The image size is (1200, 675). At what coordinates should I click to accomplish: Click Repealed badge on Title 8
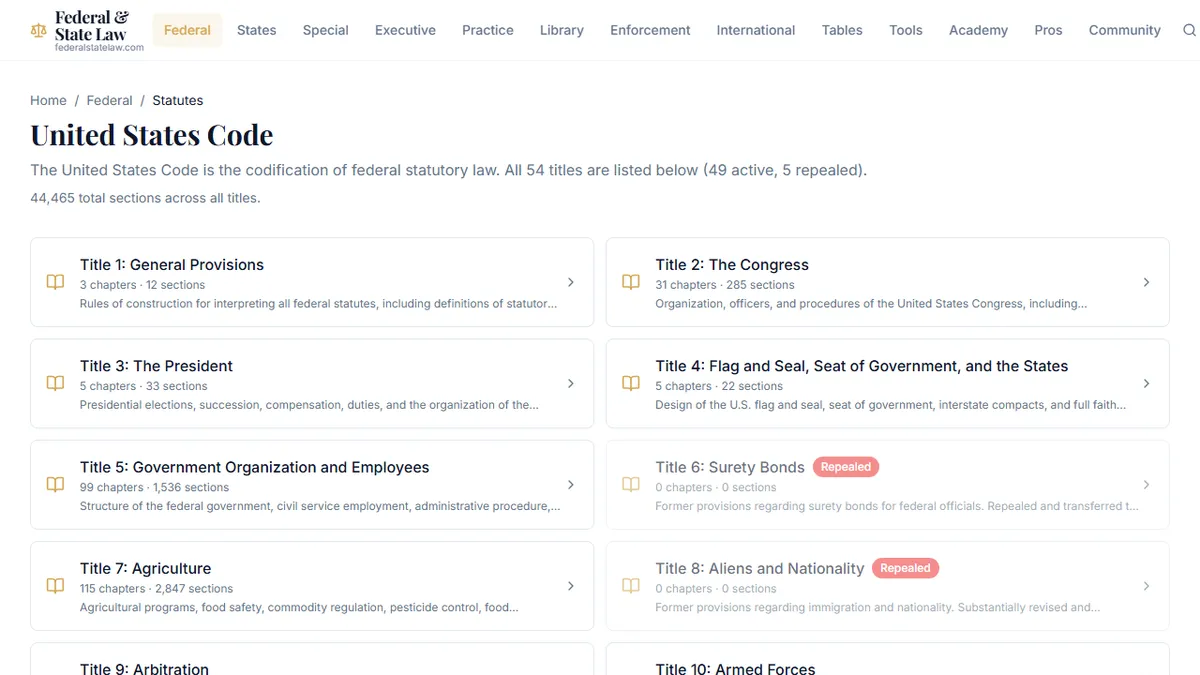[x=905, y=568]
